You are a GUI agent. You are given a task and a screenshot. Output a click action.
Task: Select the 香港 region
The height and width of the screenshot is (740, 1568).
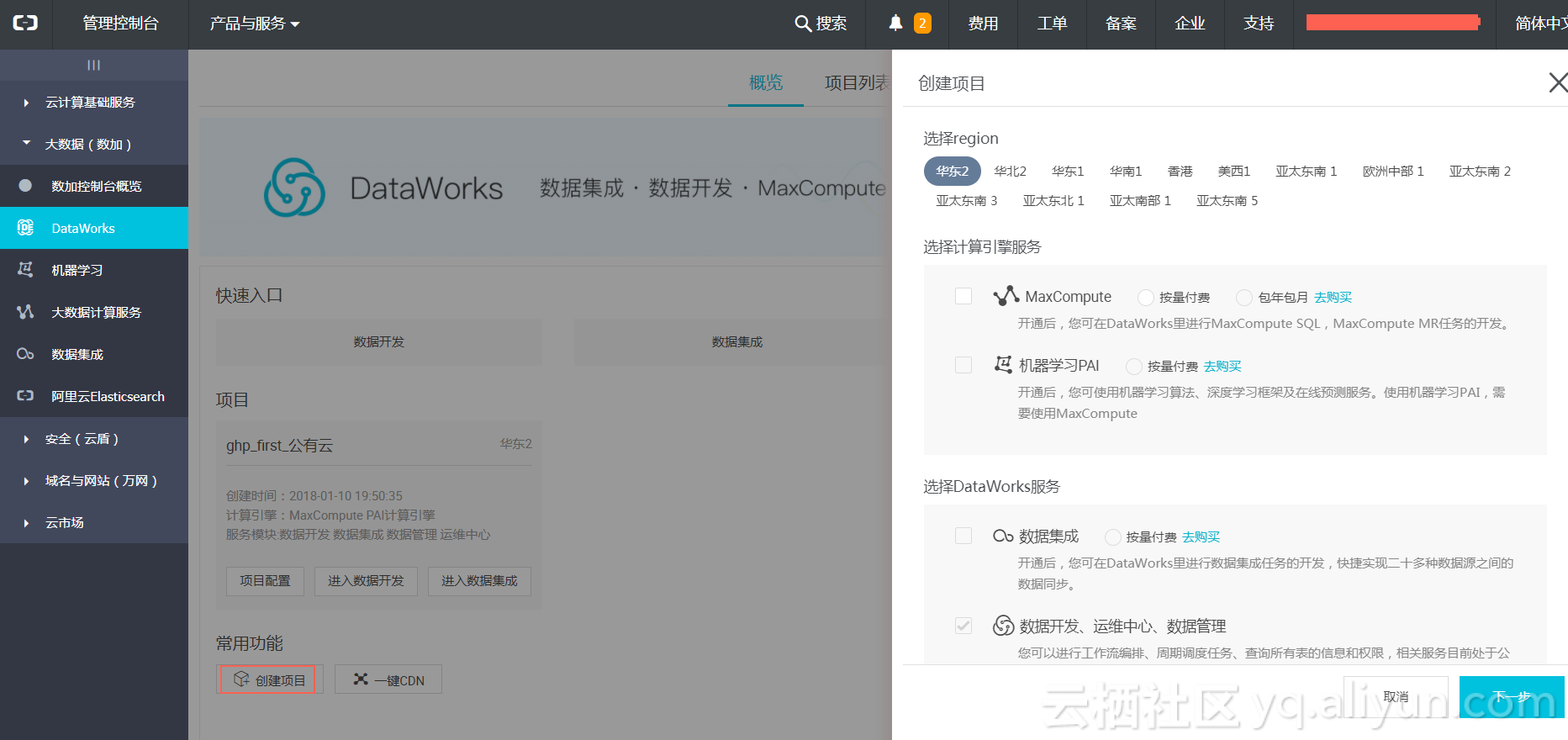pyautogui.click(x=1180, y=171)
